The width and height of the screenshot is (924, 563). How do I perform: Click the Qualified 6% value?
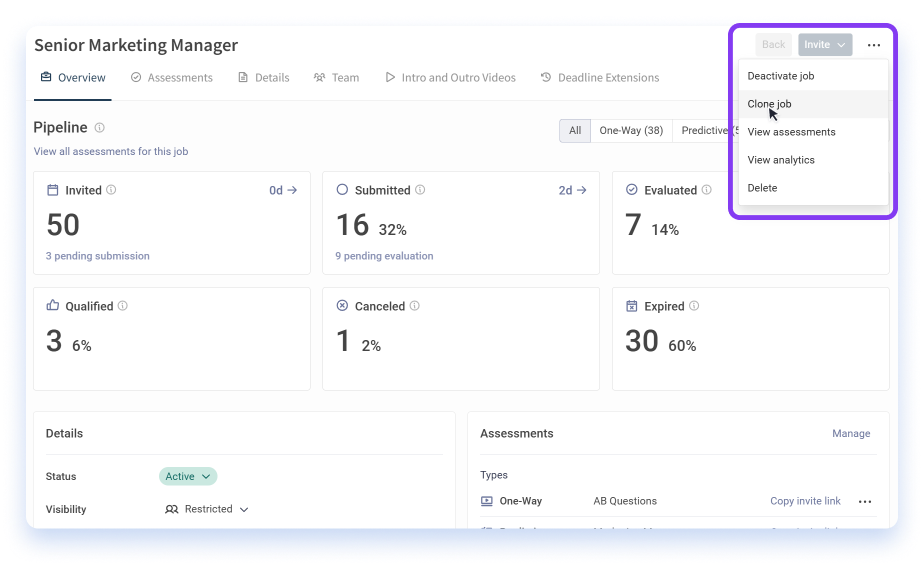click(82, 346)
